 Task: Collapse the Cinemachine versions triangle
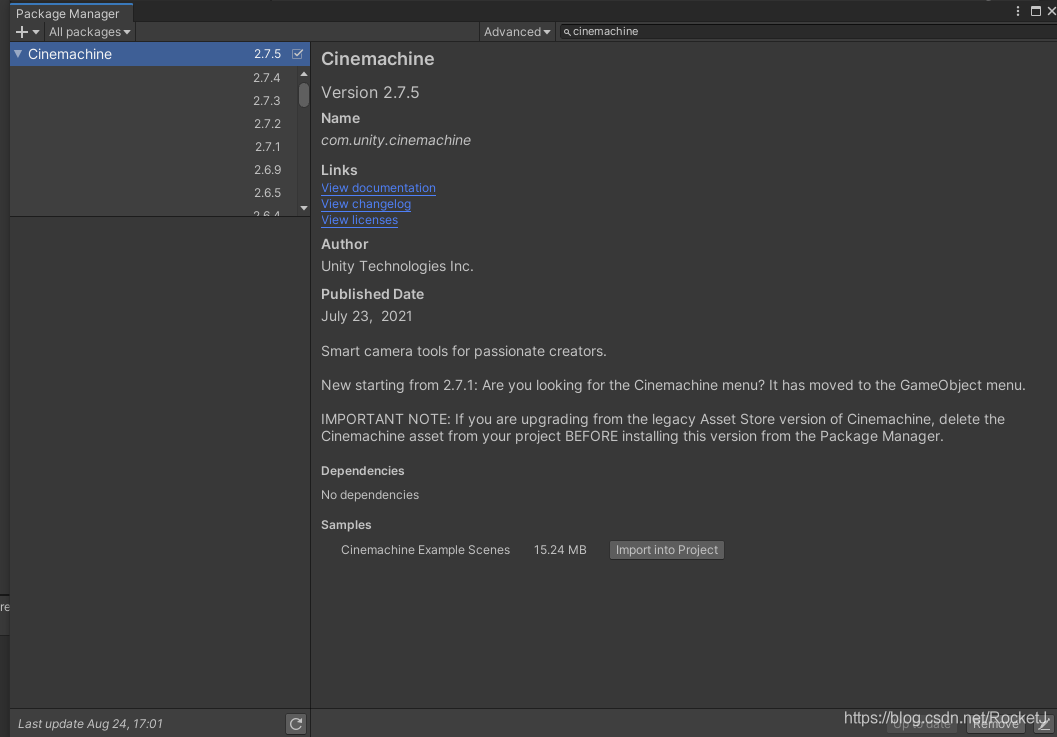coord(18,54)
